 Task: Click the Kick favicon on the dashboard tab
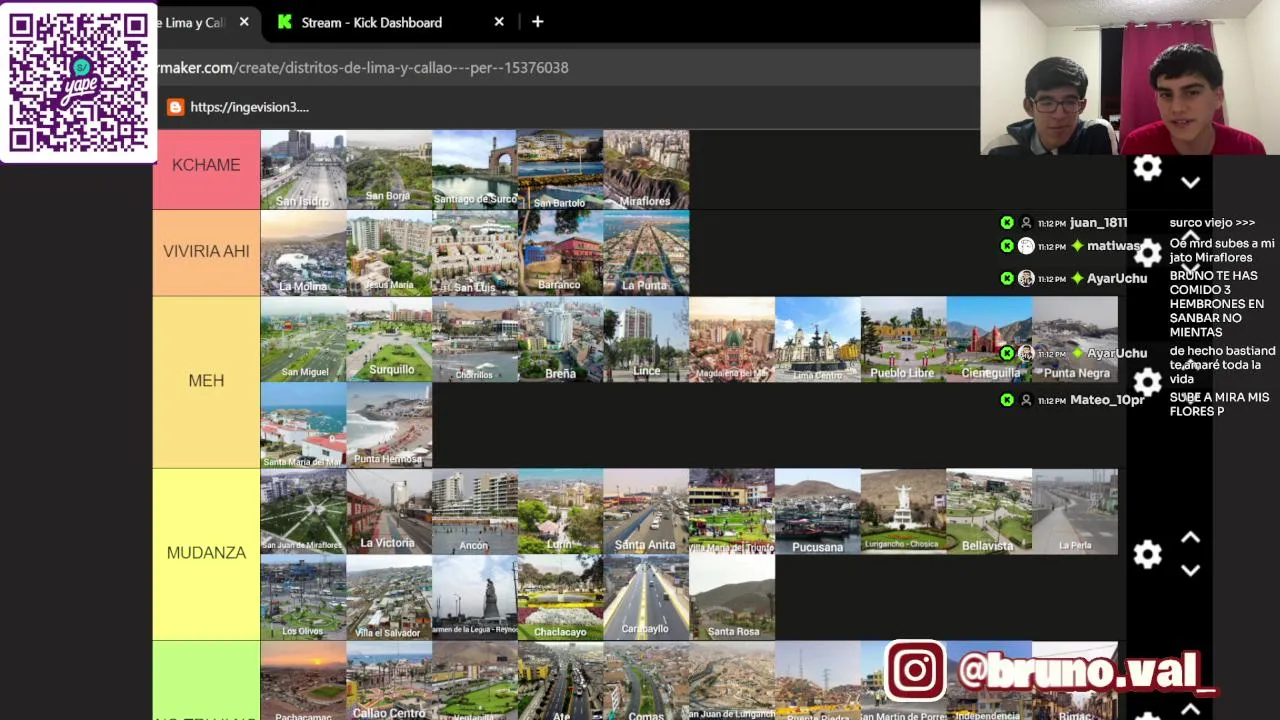pyautogui.click(x=285, y=22)
